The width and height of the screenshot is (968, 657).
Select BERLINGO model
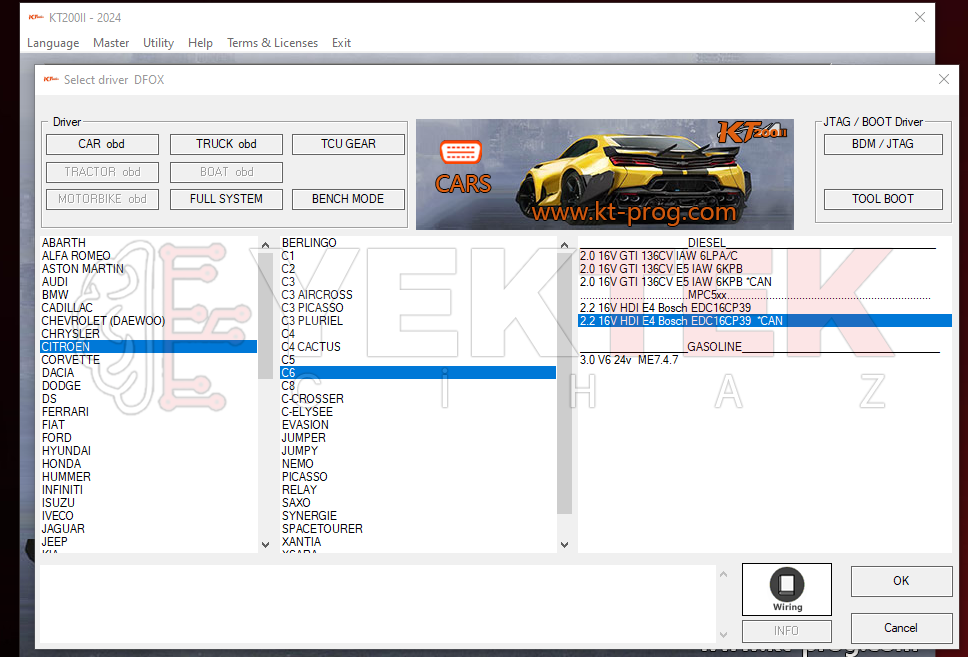pyautogui.click(x=418, y=243)
